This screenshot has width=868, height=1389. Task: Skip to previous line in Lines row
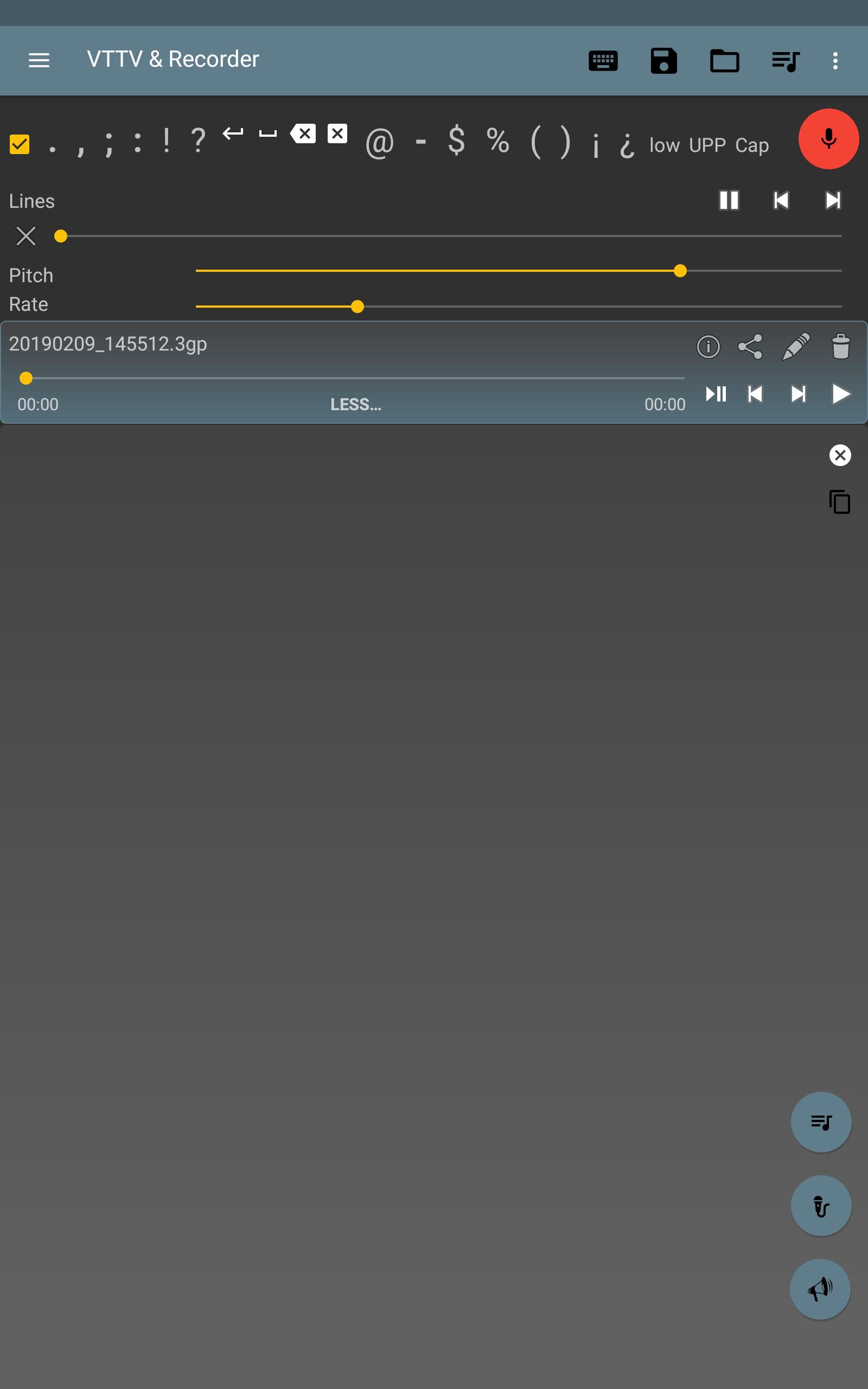point(781,200)
